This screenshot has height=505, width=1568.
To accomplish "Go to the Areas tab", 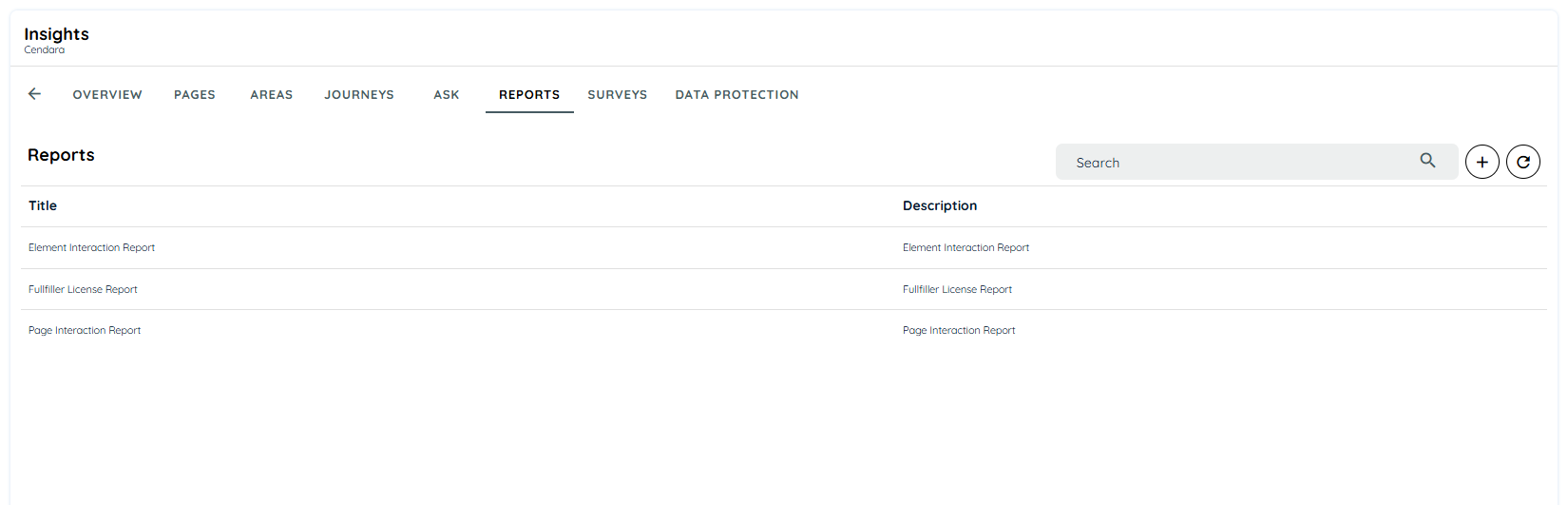I will 272,95.
